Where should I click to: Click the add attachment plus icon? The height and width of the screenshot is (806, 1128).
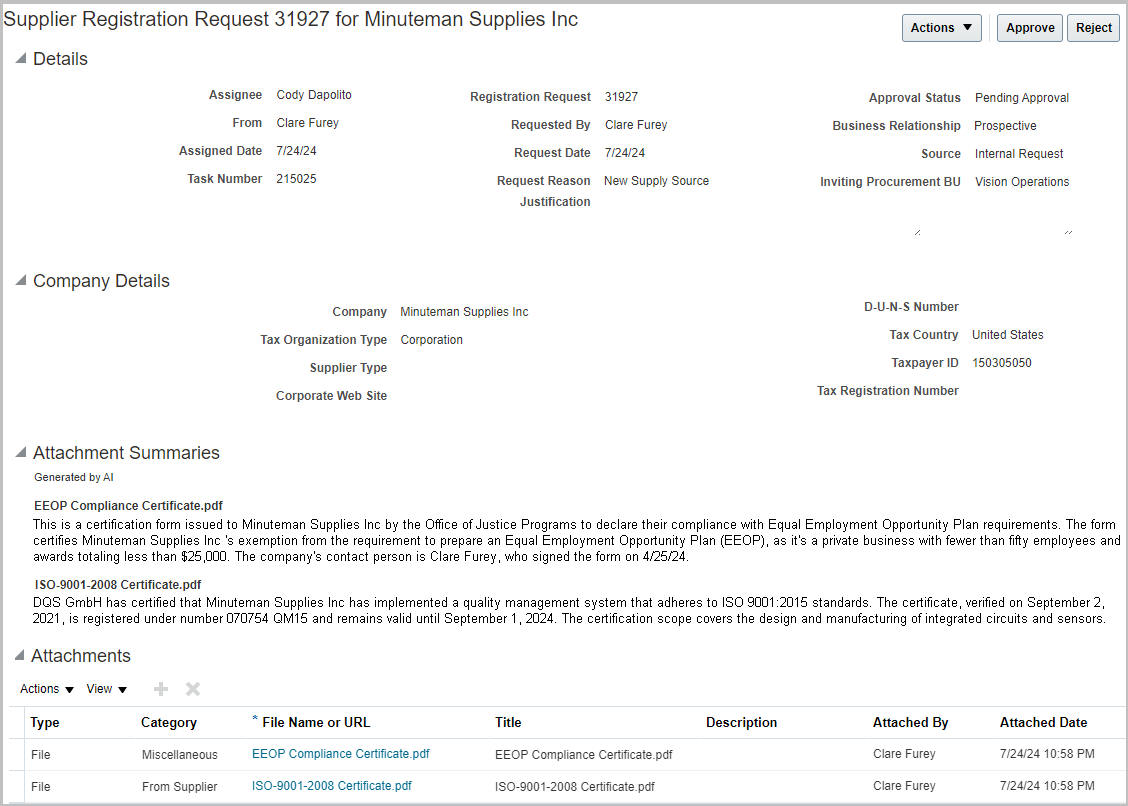coord(161,689)
